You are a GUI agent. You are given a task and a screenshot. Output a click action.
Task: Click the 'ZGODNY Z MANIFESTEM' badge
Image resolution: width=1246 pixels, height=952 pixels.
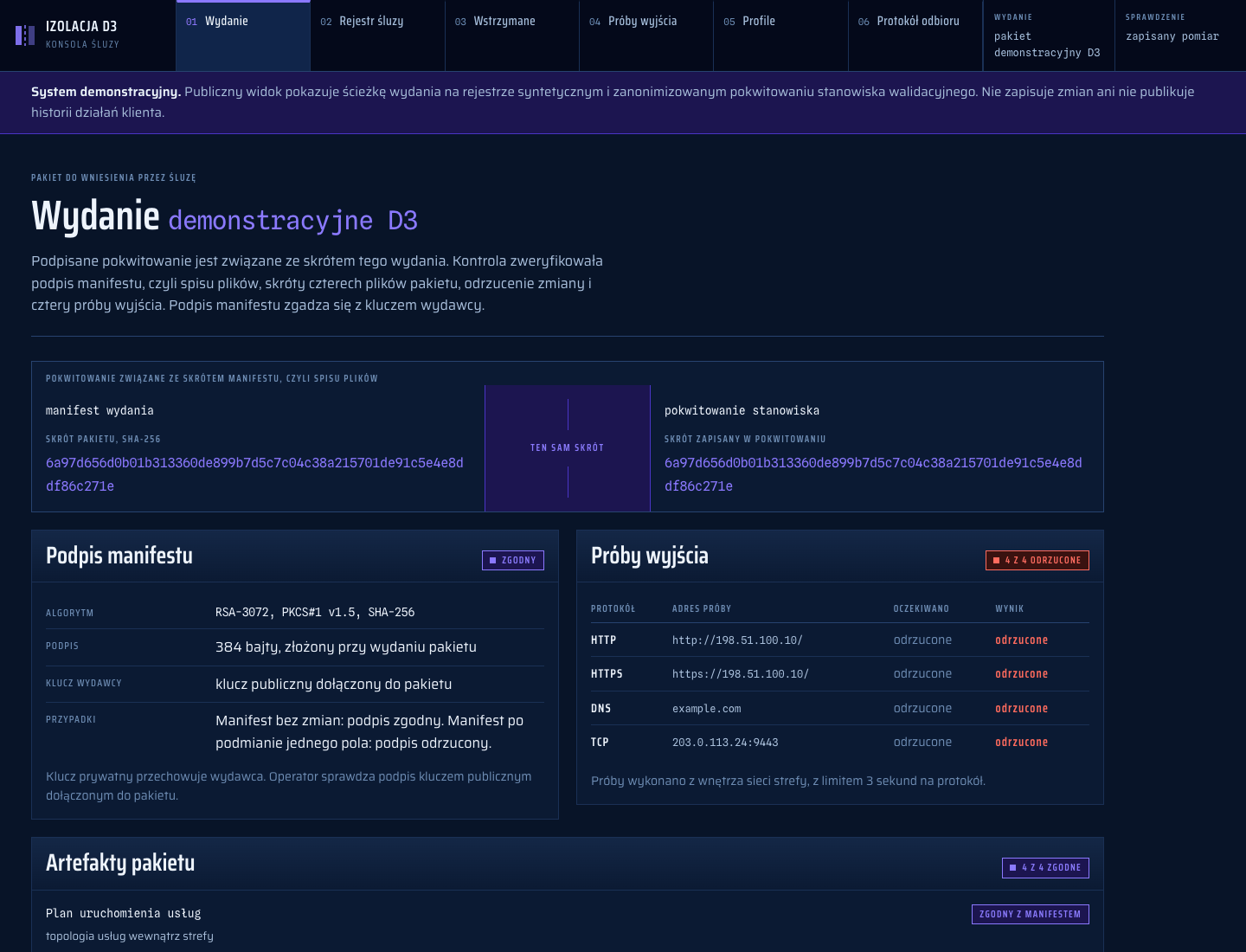tap(1031, 914)
